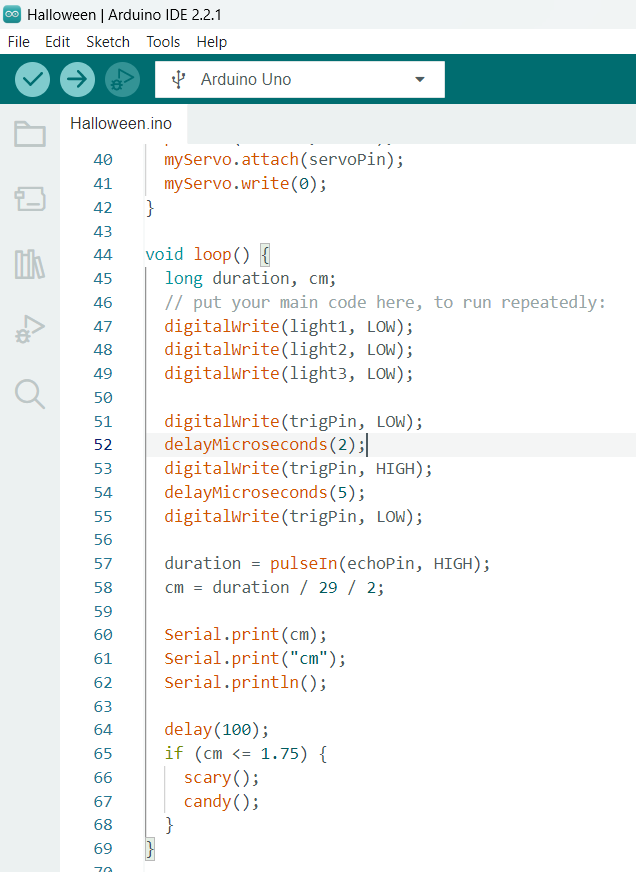Click 'digitalWrite(light1, LOW);' line
This screenshot has height=872, width=636.
tap(289, 326)
